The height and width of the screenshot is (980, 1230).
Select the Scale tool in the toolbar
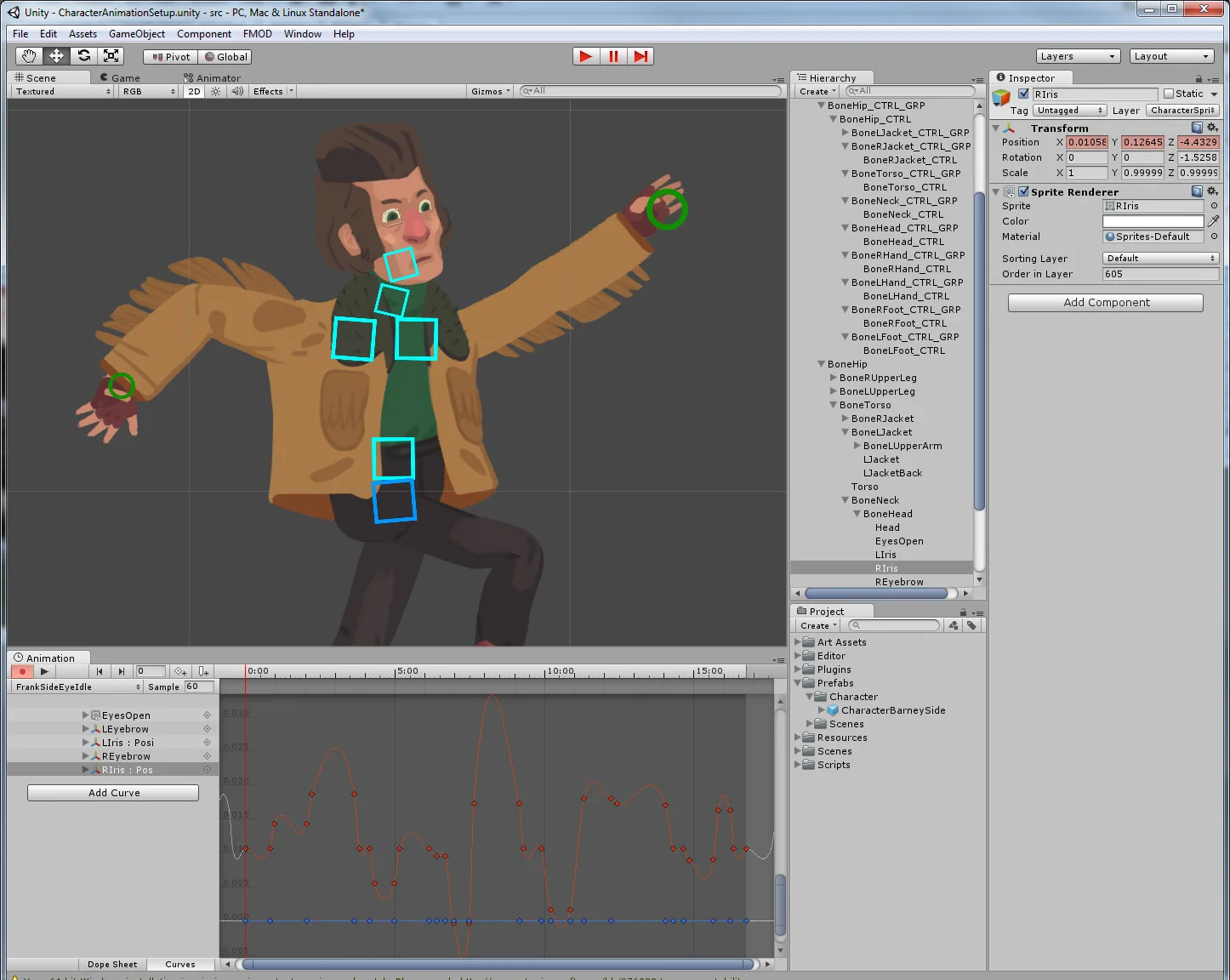click(x=111, y=56)
